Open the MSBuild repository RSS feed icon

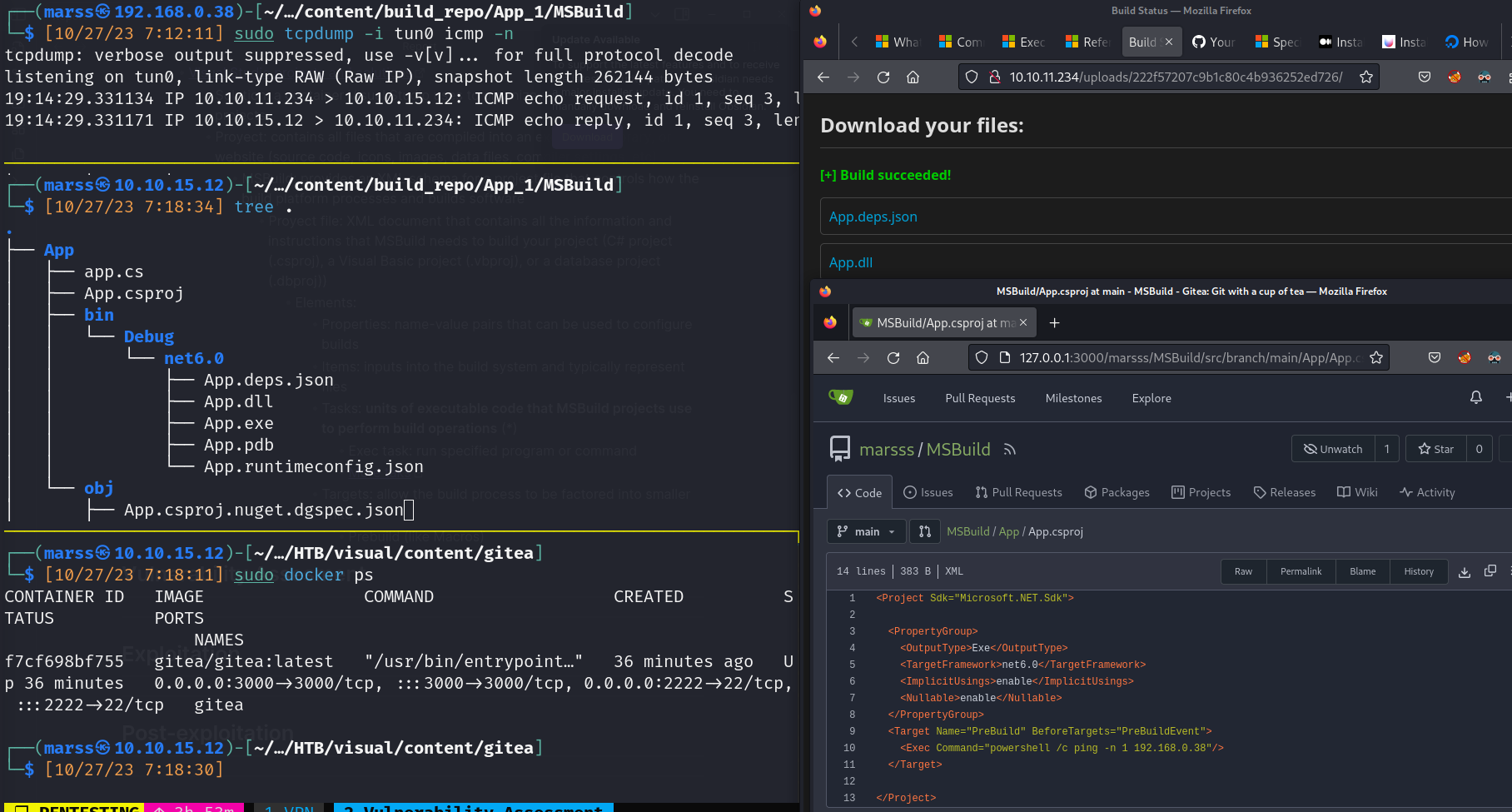point(1010,450)
